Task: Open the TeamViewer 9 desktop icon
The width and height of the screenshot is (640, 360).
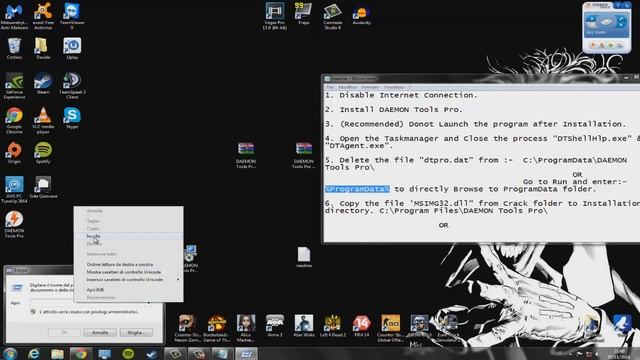Action: pos(72,16)
